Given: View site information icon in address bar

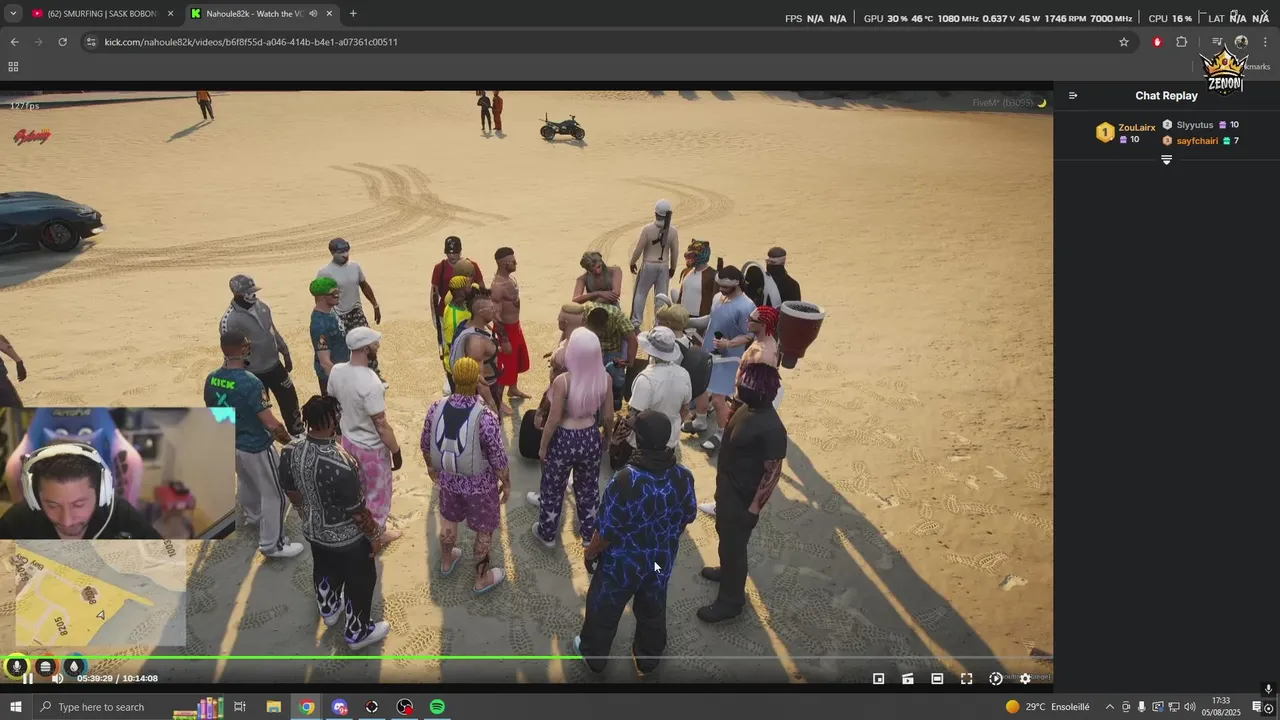Looking at the screenshot, I should click(x=91, y=42).
